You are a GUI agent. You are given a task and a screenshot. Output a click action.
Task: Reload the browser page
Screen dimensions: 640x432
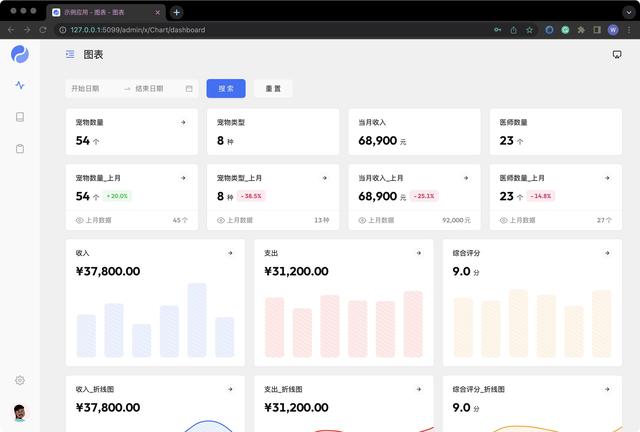tap(43, 30)
